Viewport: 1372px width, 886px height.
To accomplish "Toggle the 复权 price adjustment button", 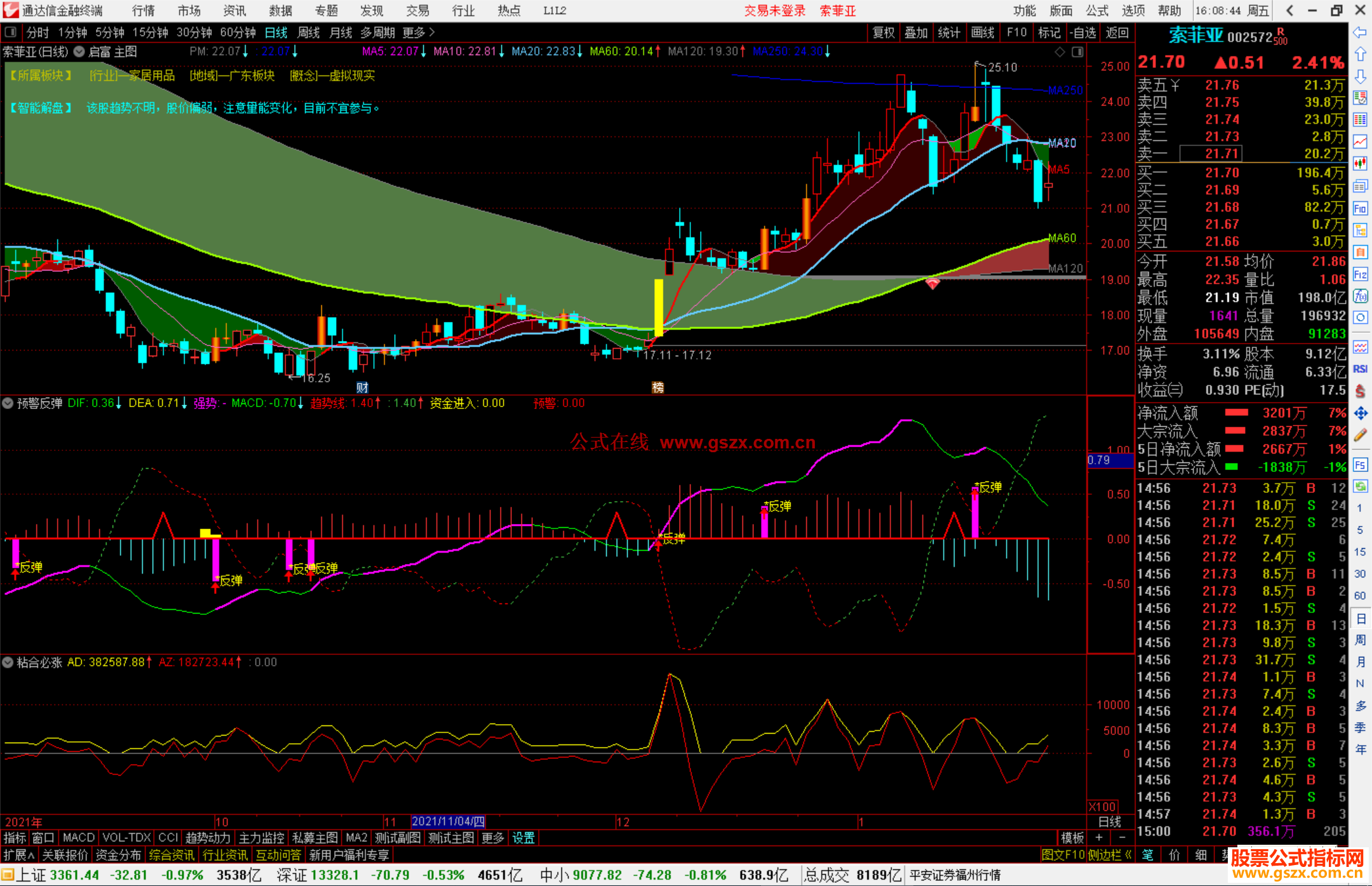I will tap(883, 32).
